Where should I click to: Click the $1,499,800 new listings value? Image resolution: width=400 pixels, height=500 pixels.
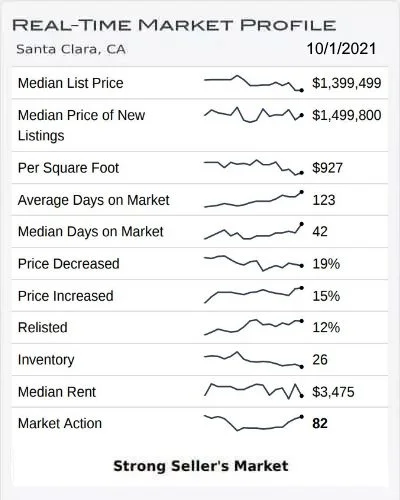click(347, 115)
